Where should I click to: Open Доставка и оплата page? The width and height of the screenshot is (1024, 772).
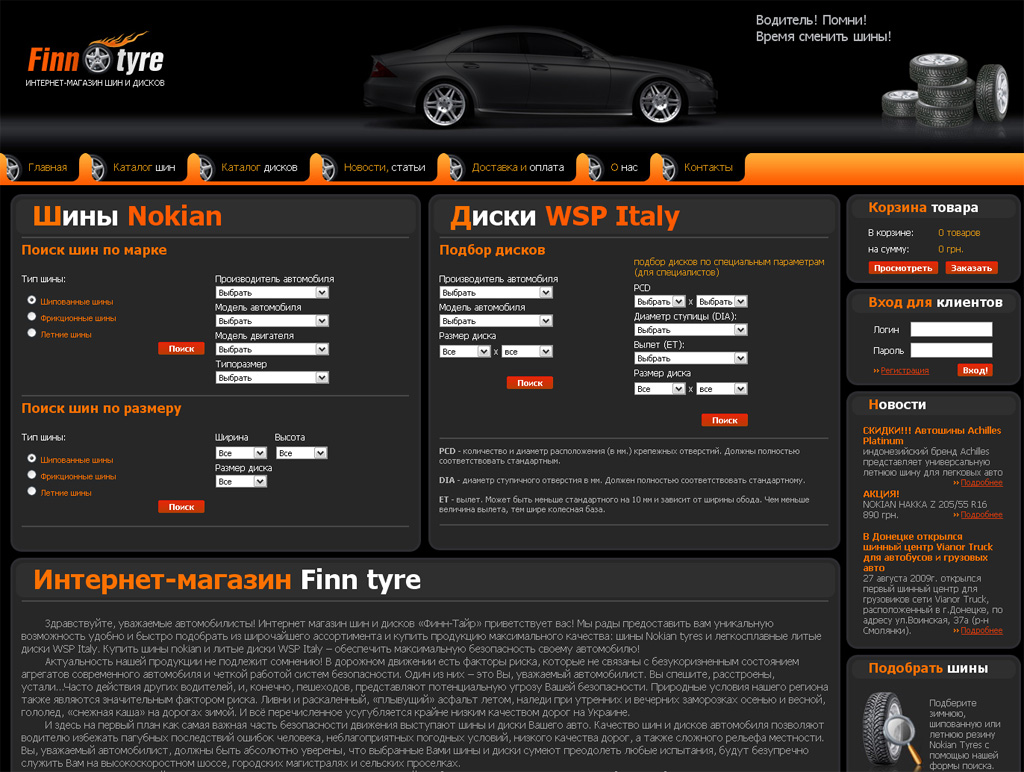tap(518, 167)
